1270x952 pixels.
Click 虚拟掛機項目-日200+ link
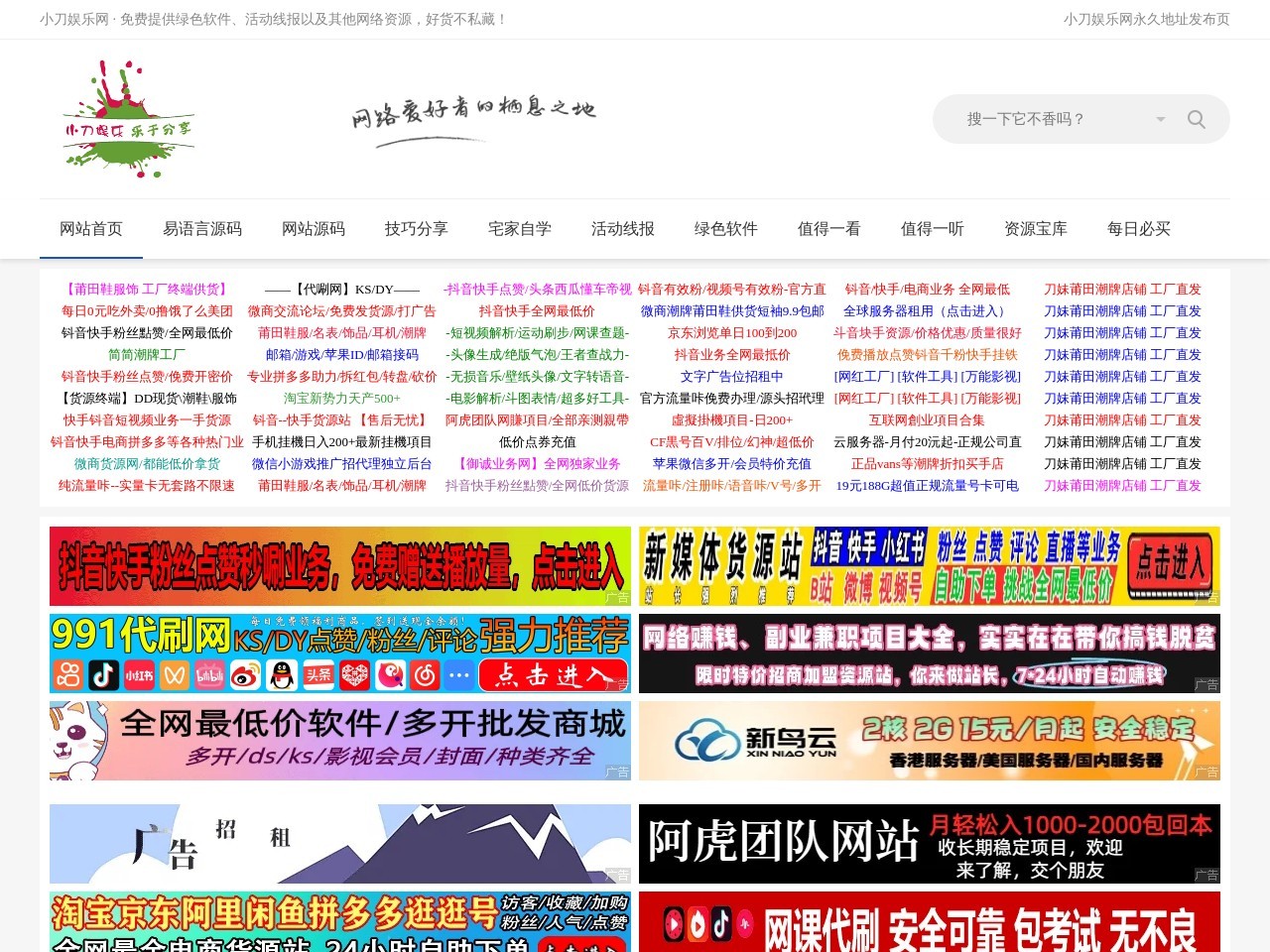(732, 420)
